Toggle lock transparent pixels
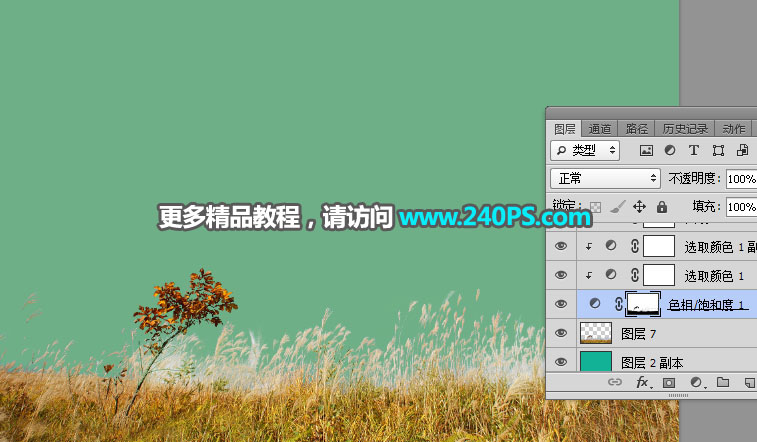The width and height of the screenshot is (757, 442). 596,207
